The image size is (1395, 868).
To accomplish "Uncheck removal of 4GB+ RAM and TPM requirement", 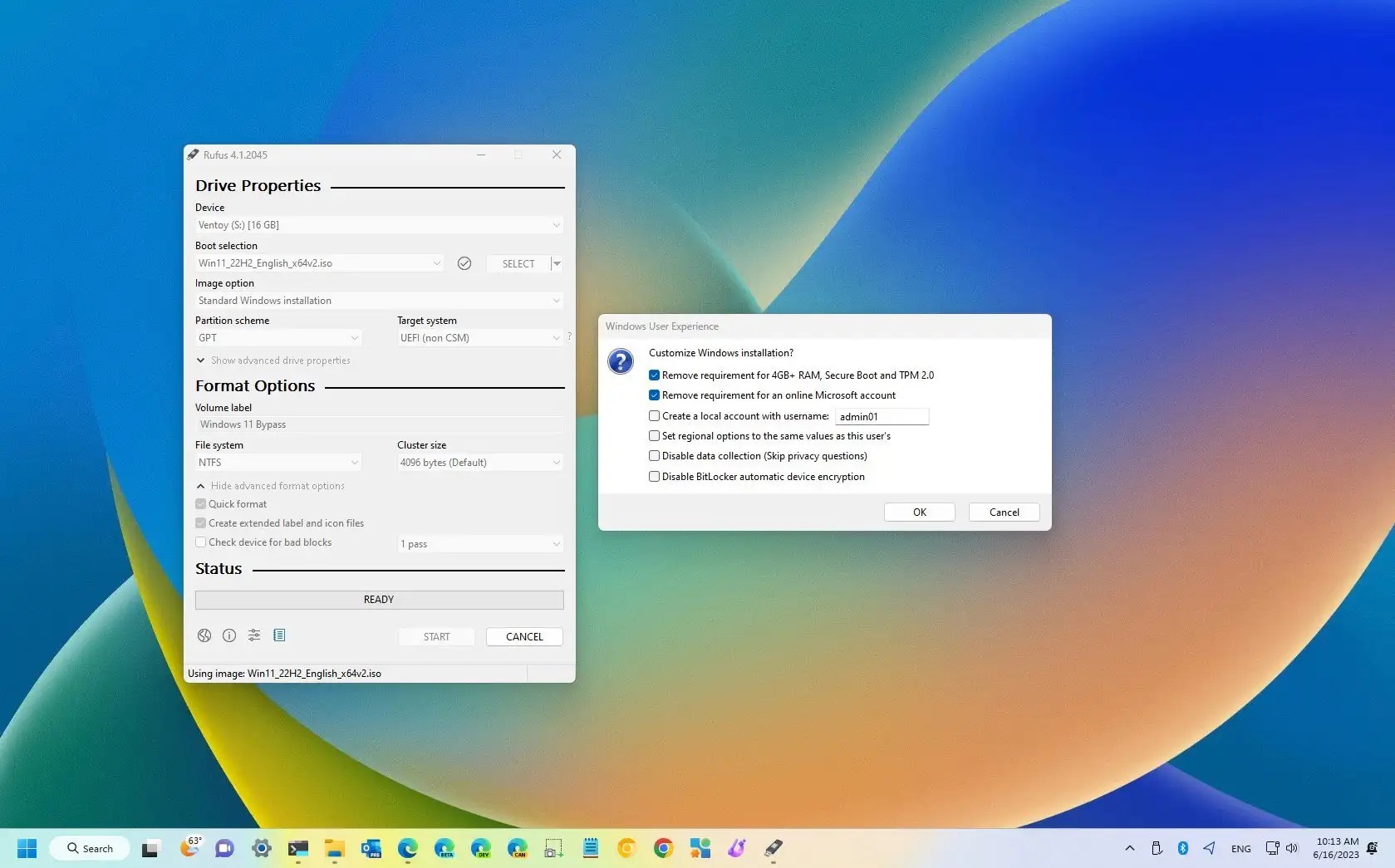I will (654, 375).
